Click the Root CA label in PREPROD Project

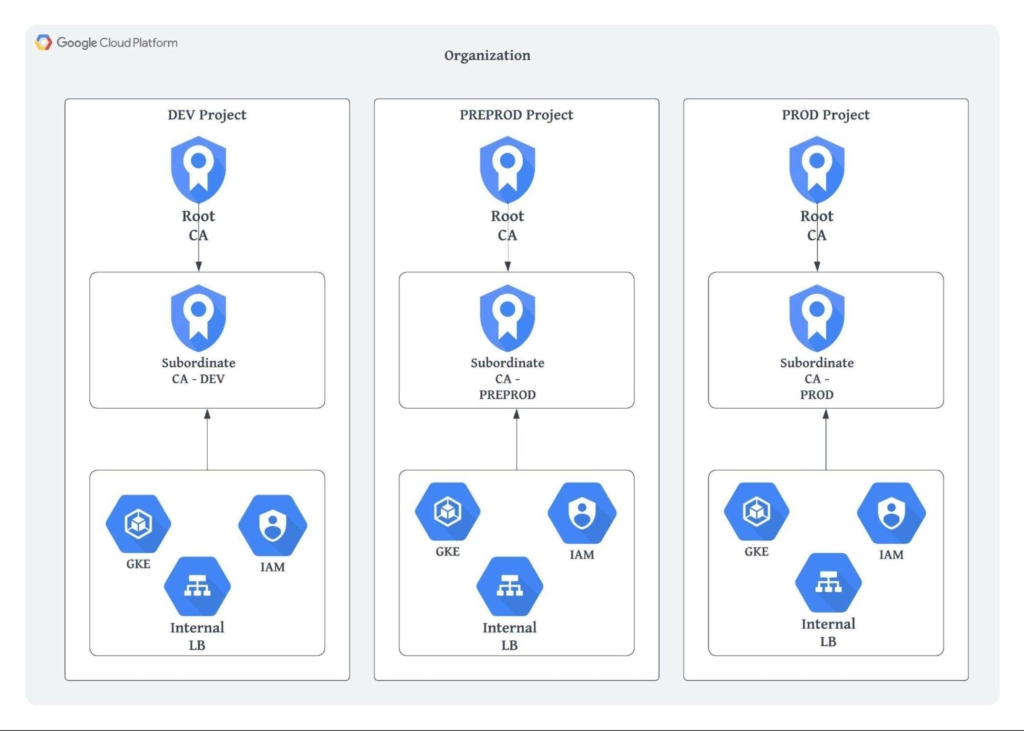point(507,225)
